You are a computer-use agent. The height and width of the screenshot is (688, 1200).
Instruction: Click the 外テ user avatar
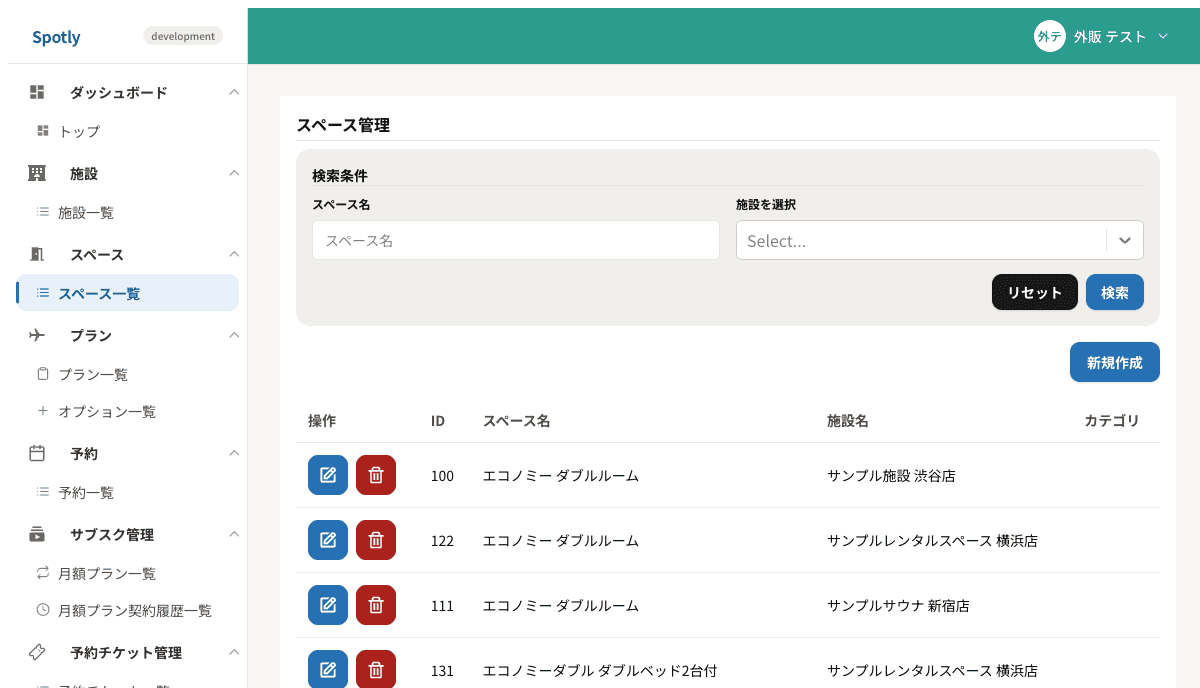click(1050, 36)
